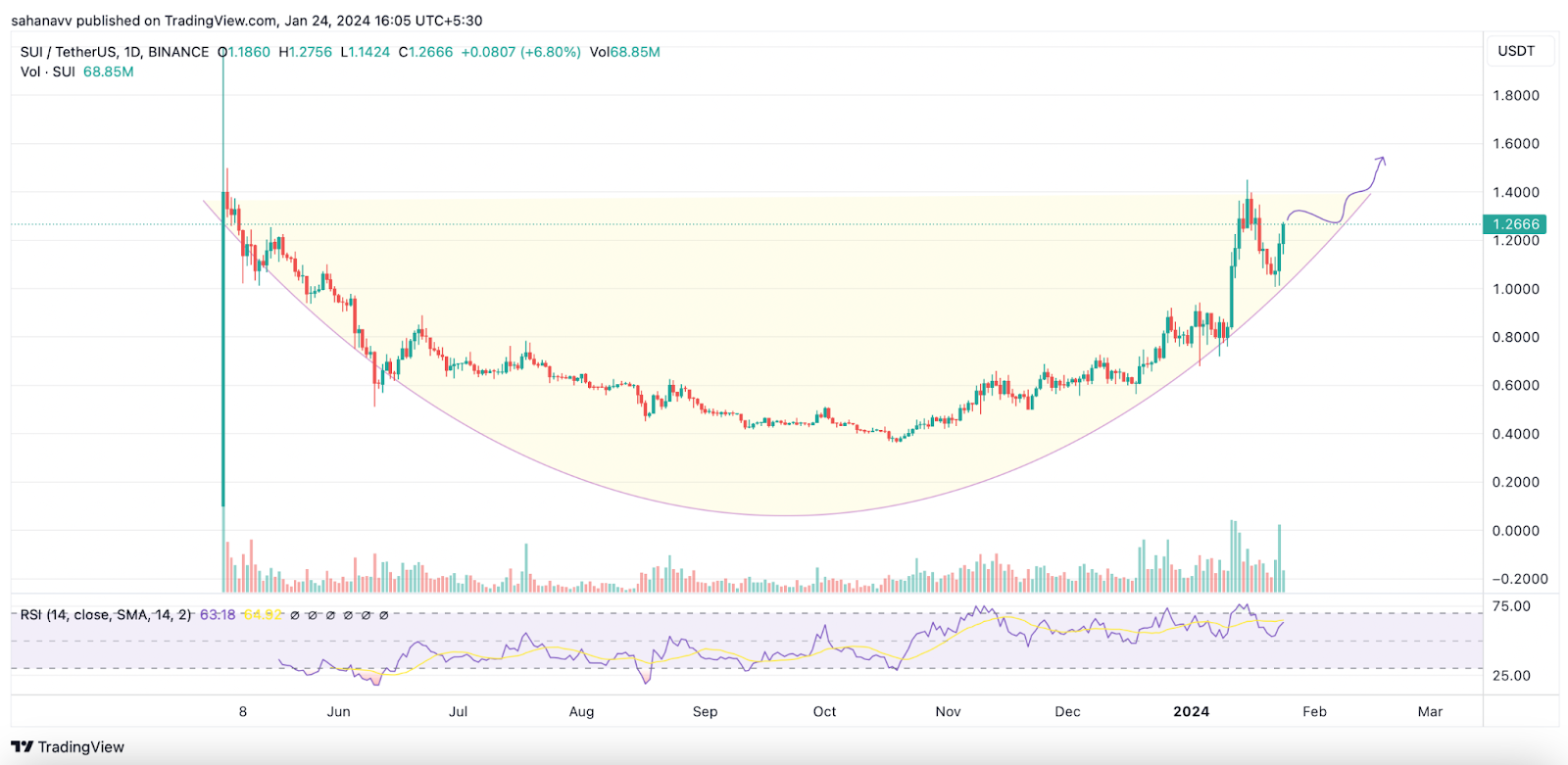The width and height of the screenshot is (1568, 765).
Task: Click the 1.4000 price axis label
Action: tap(1516, 192)
